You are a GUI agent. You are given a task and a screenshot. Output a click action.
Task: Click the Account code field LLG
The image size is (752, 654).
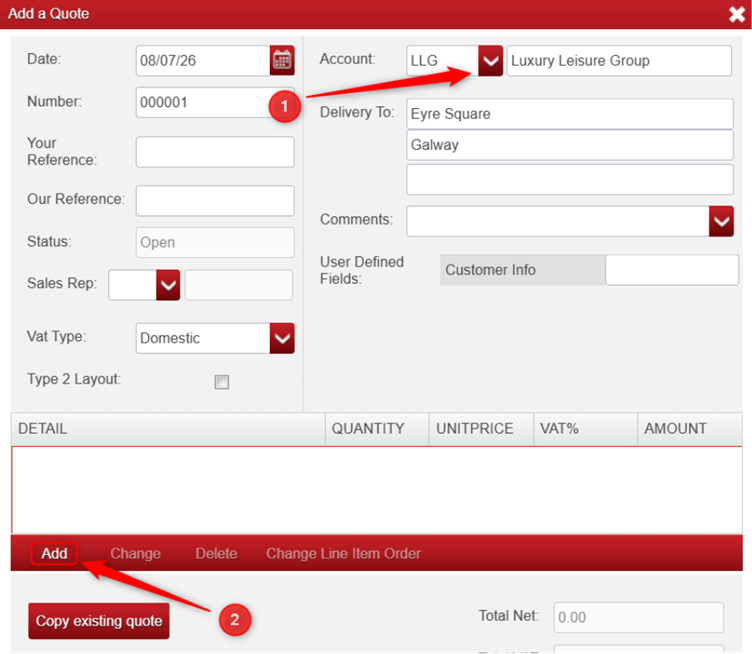point(442,61)
